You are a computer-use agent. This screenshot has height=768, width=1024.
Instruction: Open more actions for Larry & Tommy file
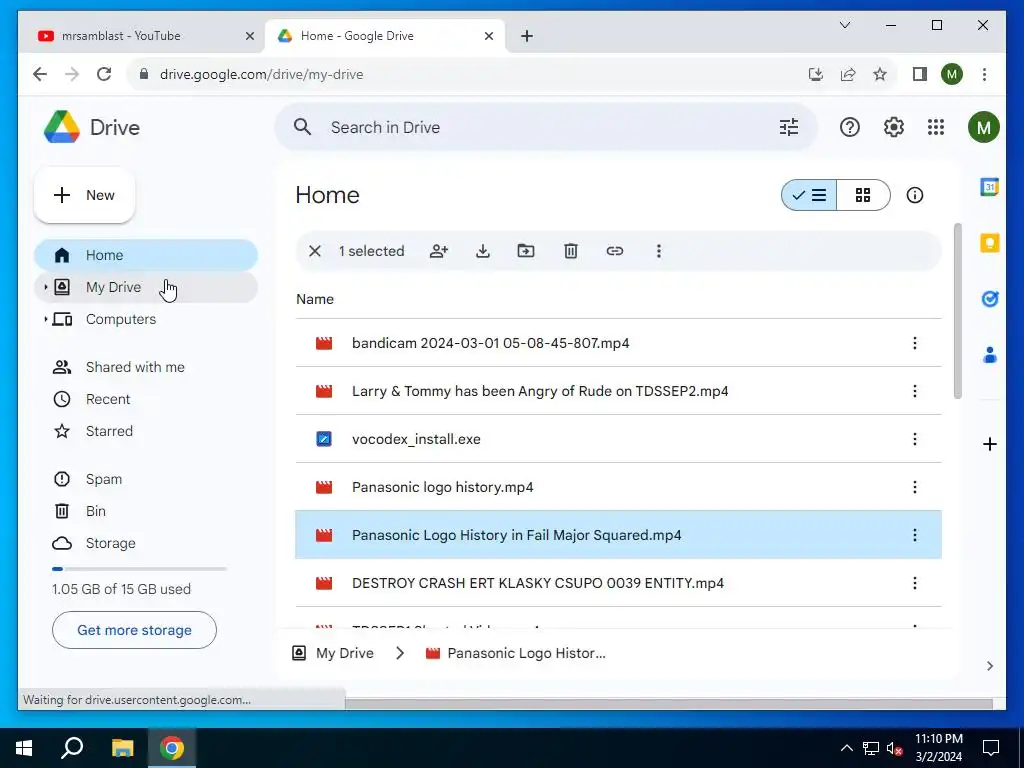pos(914,391)
